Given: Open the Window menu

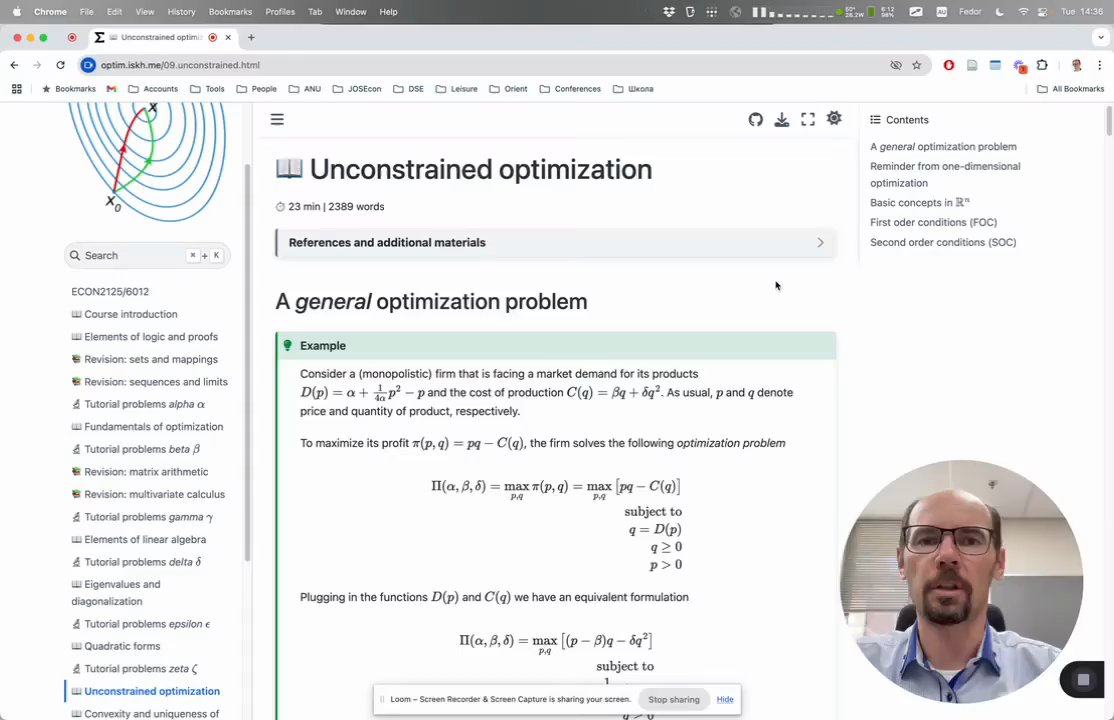Looking at the screenshot, I should (350, 11).
